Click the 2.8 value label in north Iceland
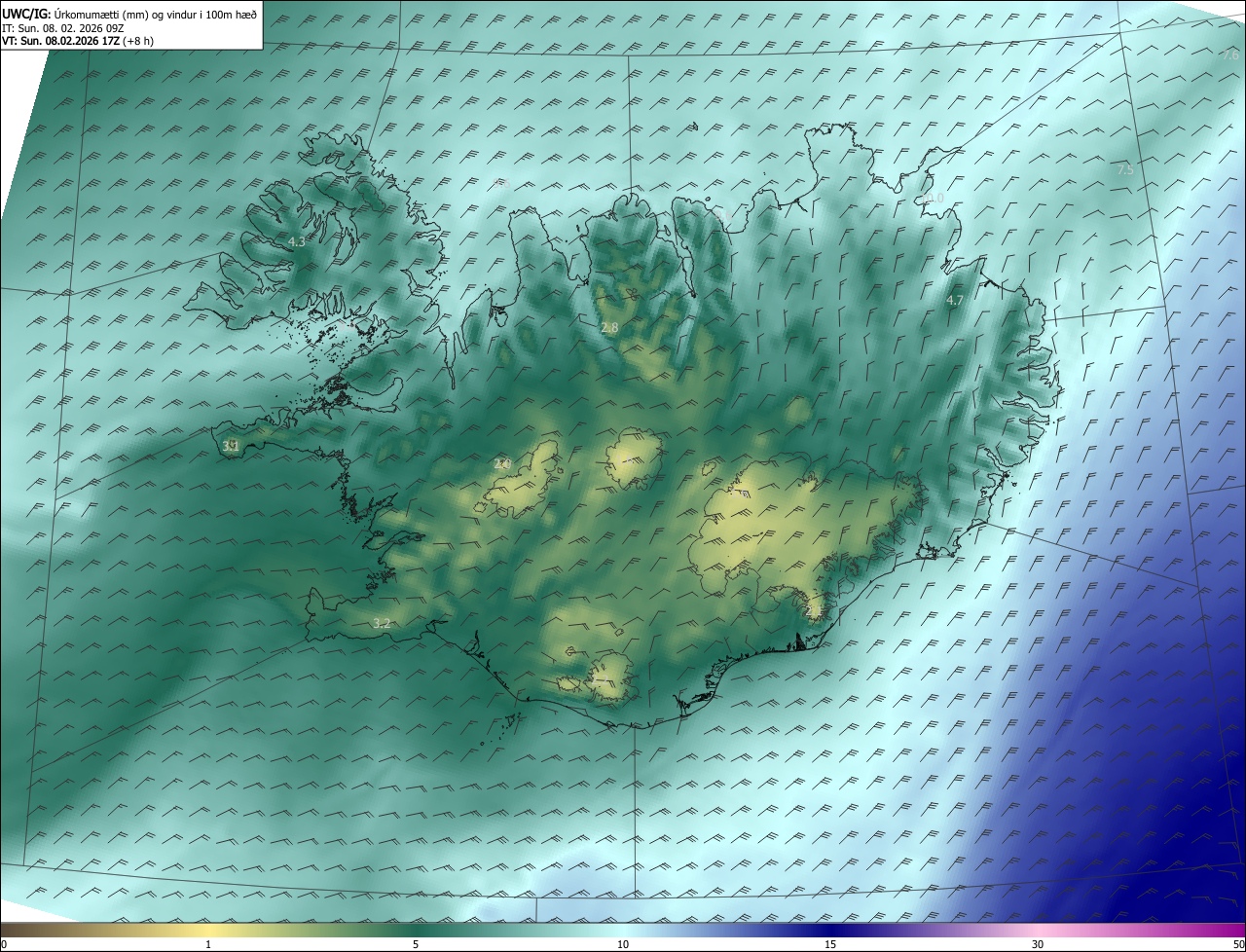Screen dimensions: 1246x952 click(x=609, y=328)
